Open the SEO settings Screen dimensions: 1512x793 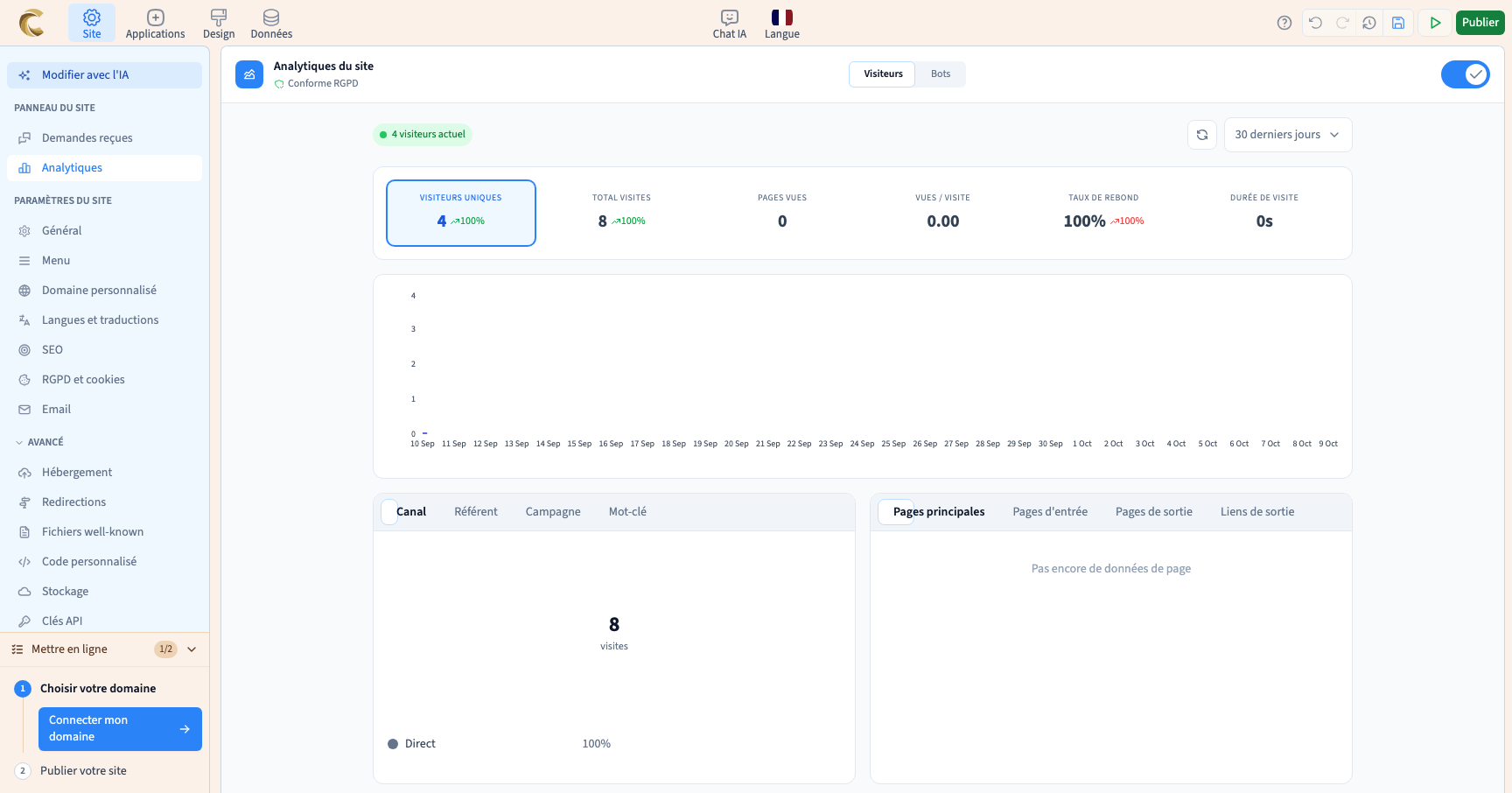click(x=104, y=350)
